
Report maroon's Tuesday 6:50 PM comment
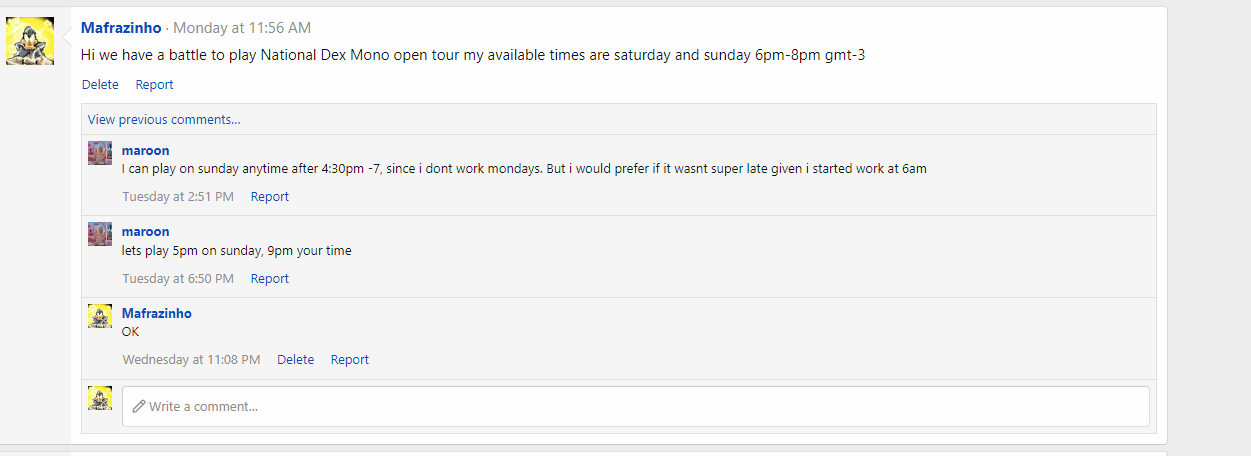(x=269, y=279)
